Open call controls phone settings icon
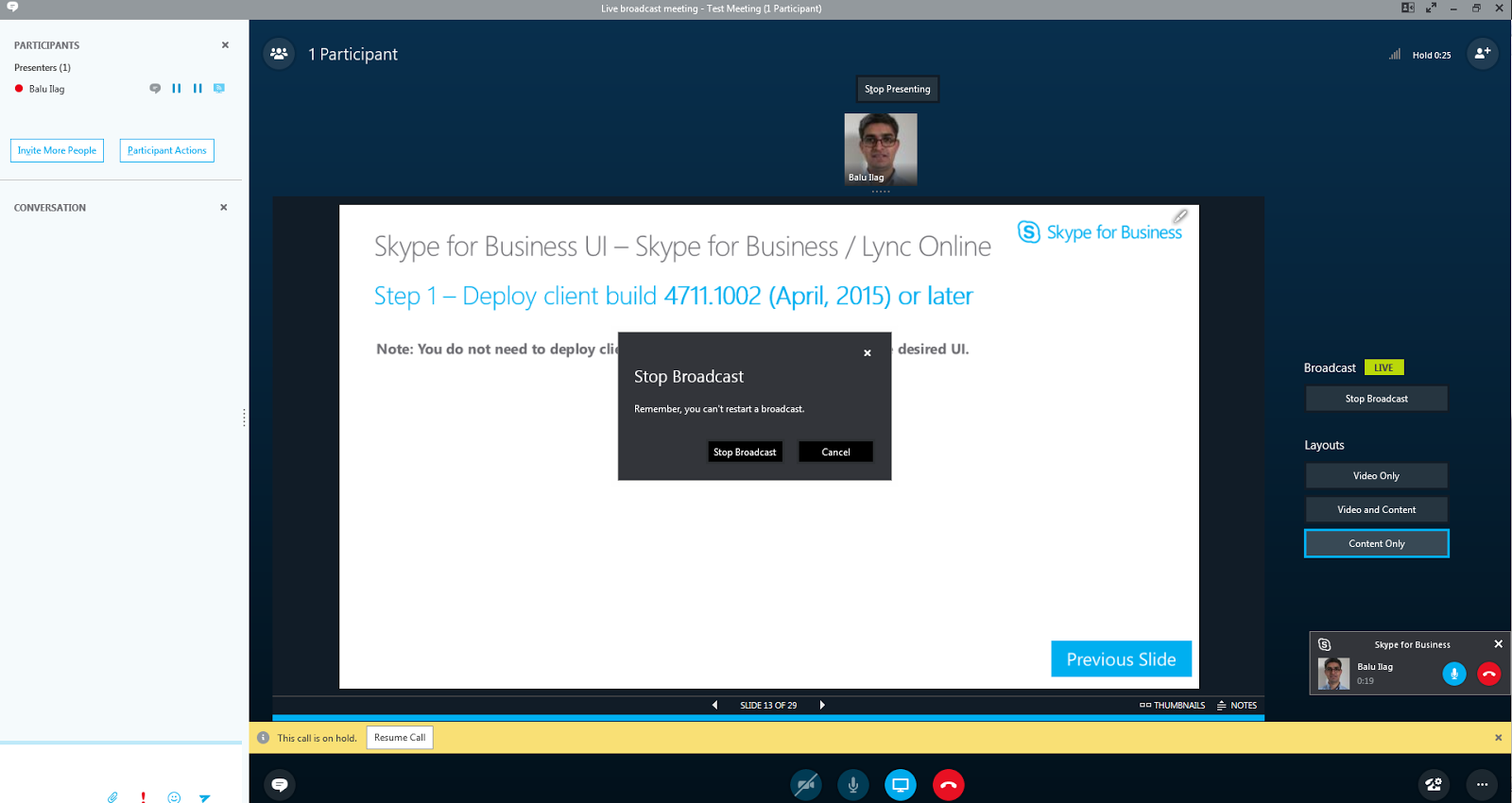The image size is (1512, 803). (x=1434, y=784)
